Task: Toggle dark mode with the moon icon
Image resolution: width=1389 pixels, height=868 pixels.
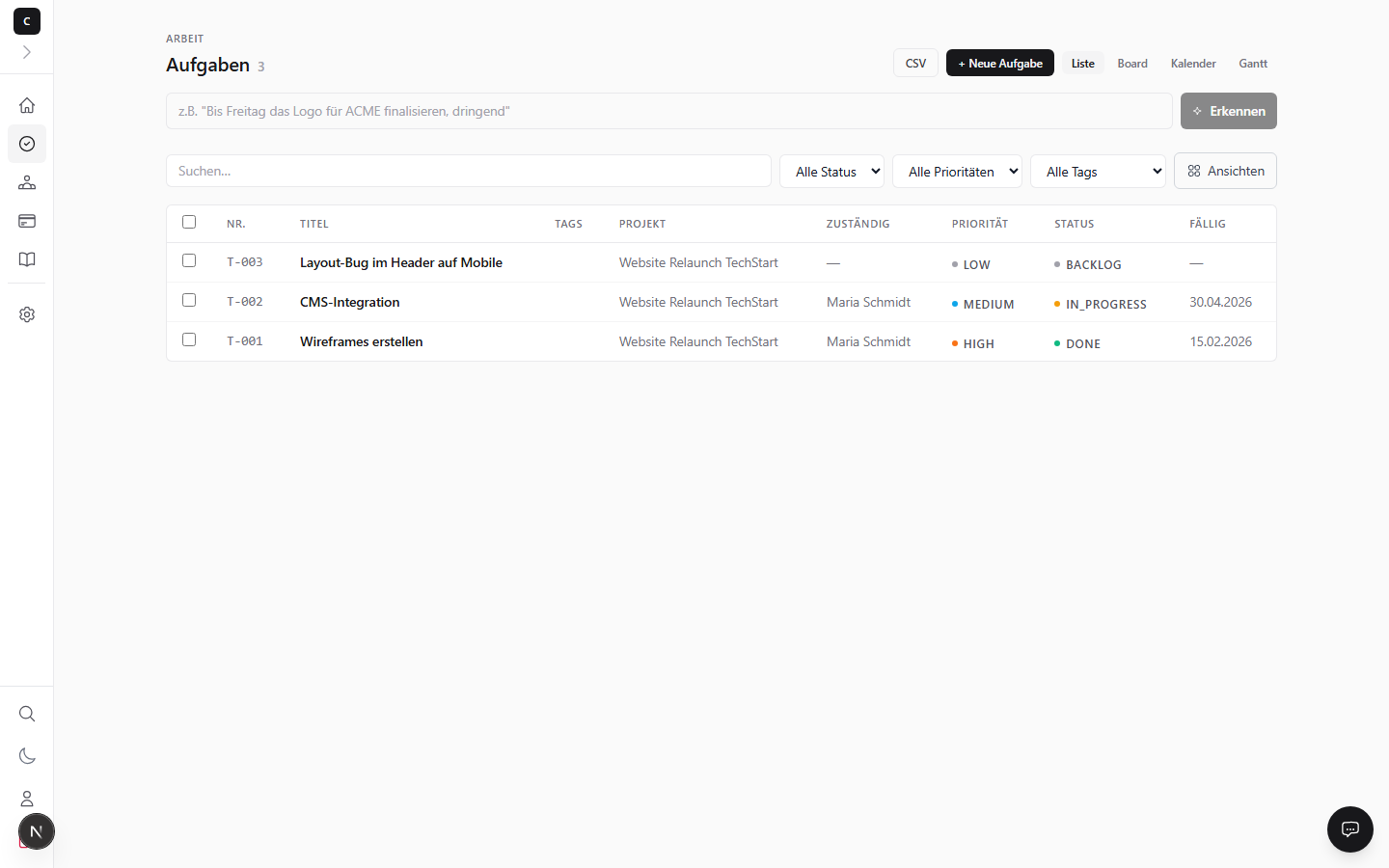Action: point(27,756)
